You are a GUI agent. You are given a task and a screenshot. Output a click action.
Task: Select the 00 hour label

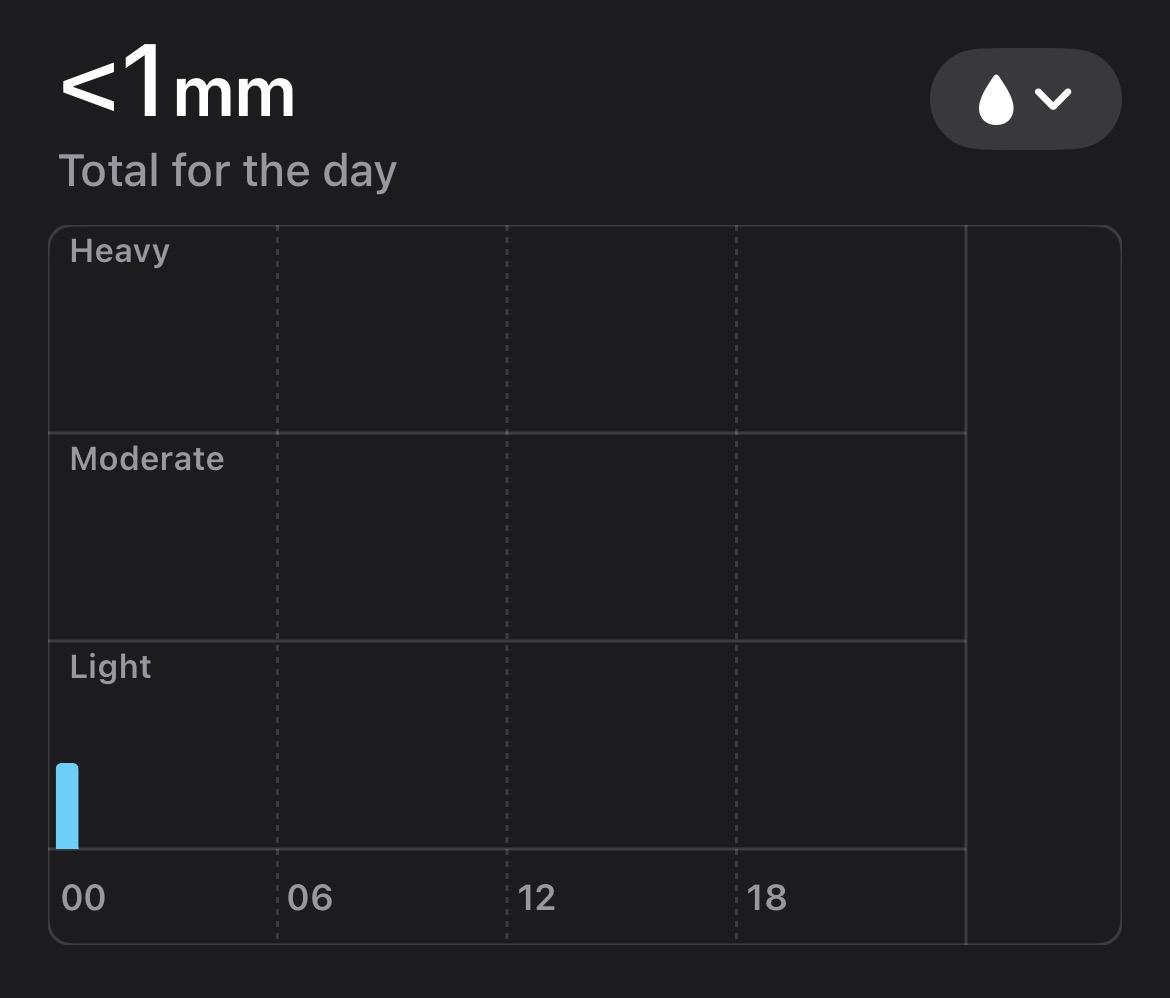coord(83,898)
